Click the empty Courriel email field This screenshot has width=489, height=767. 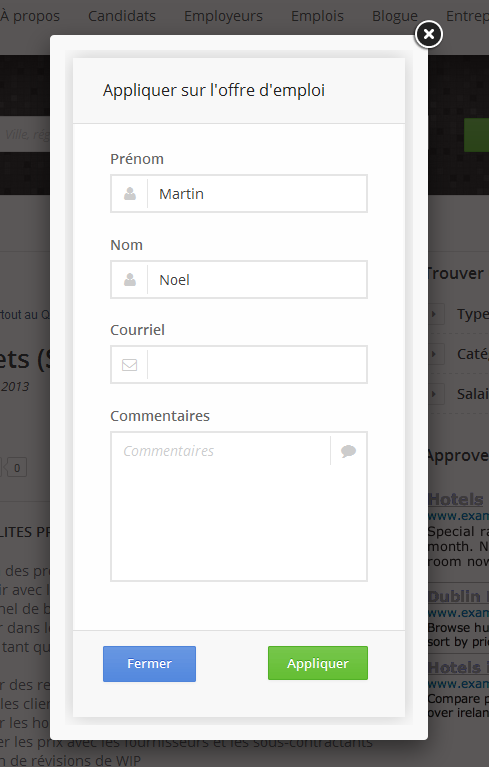click(257, 365)
